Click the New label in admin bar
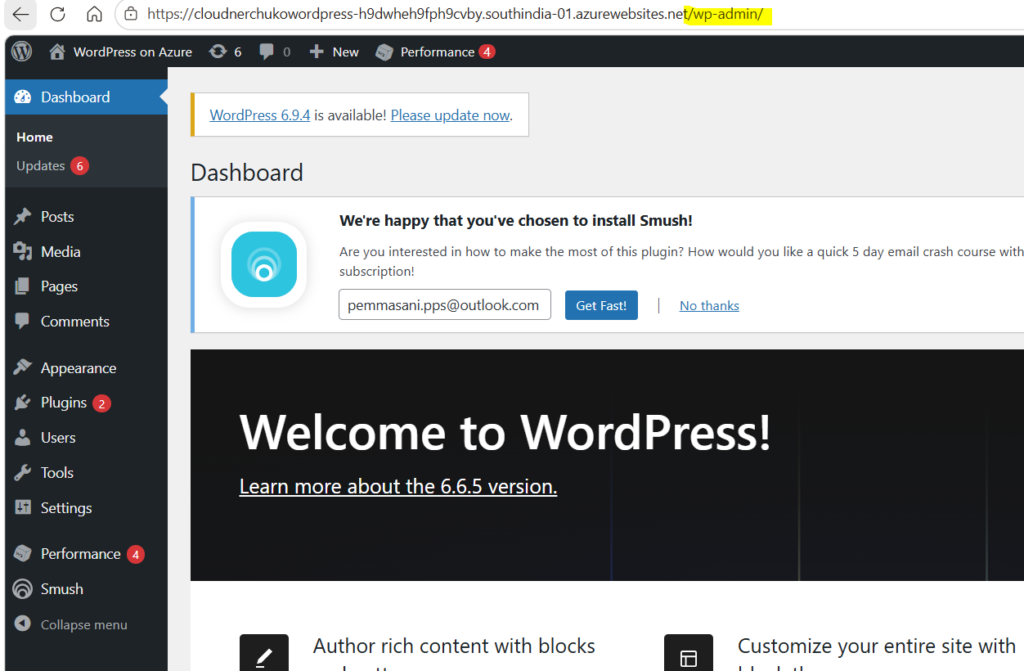The height and width of the screenshot is (671, 1024). (x=345, y=52)
